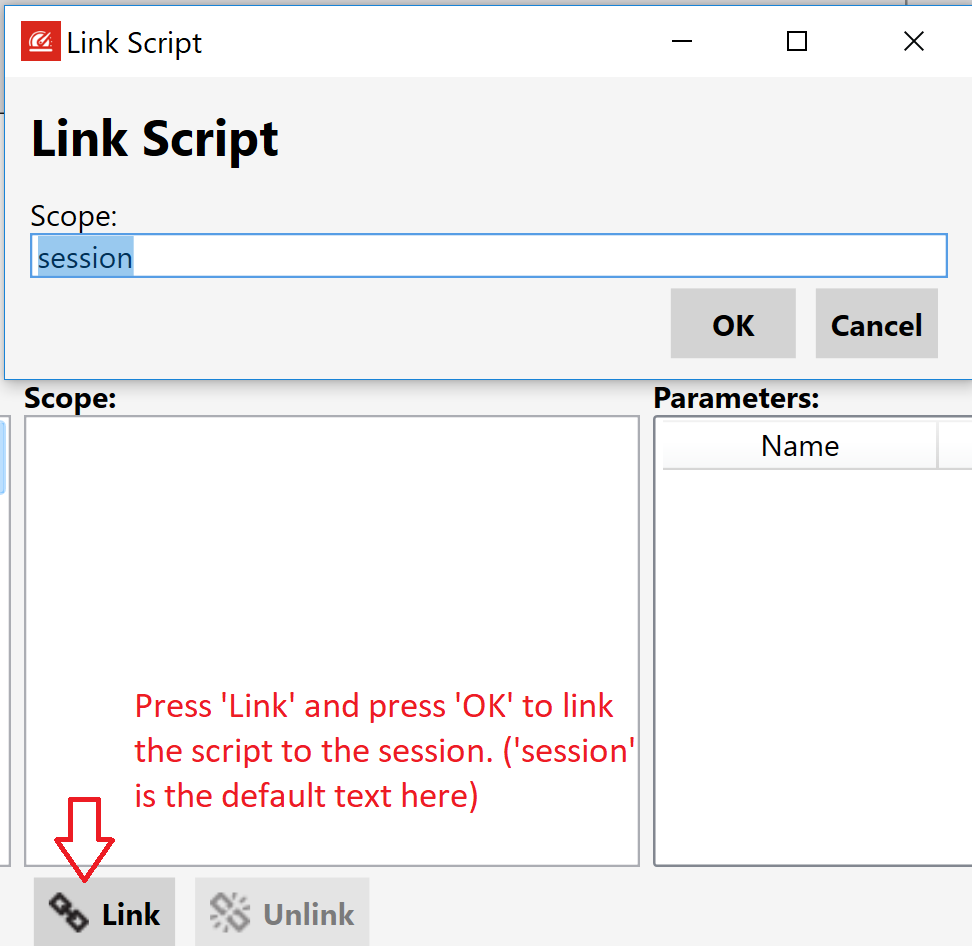Click the Name column header under Parameters
The height and width of the screenshot is (946, 972).
(799, 445)
